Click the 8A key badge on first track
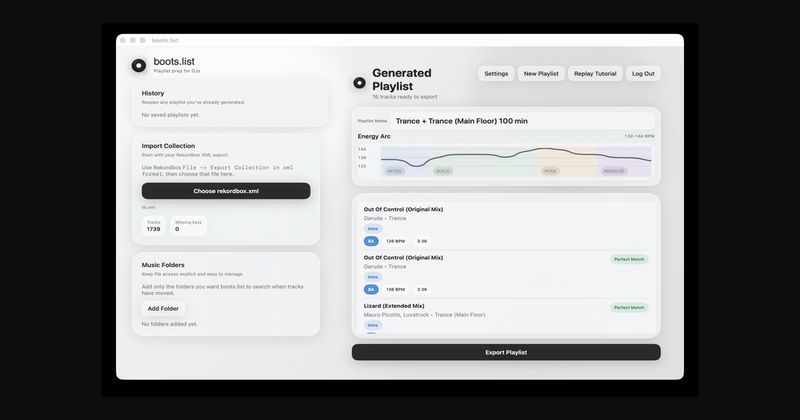This screenshot has width=800, height=420. coord(371,241)
